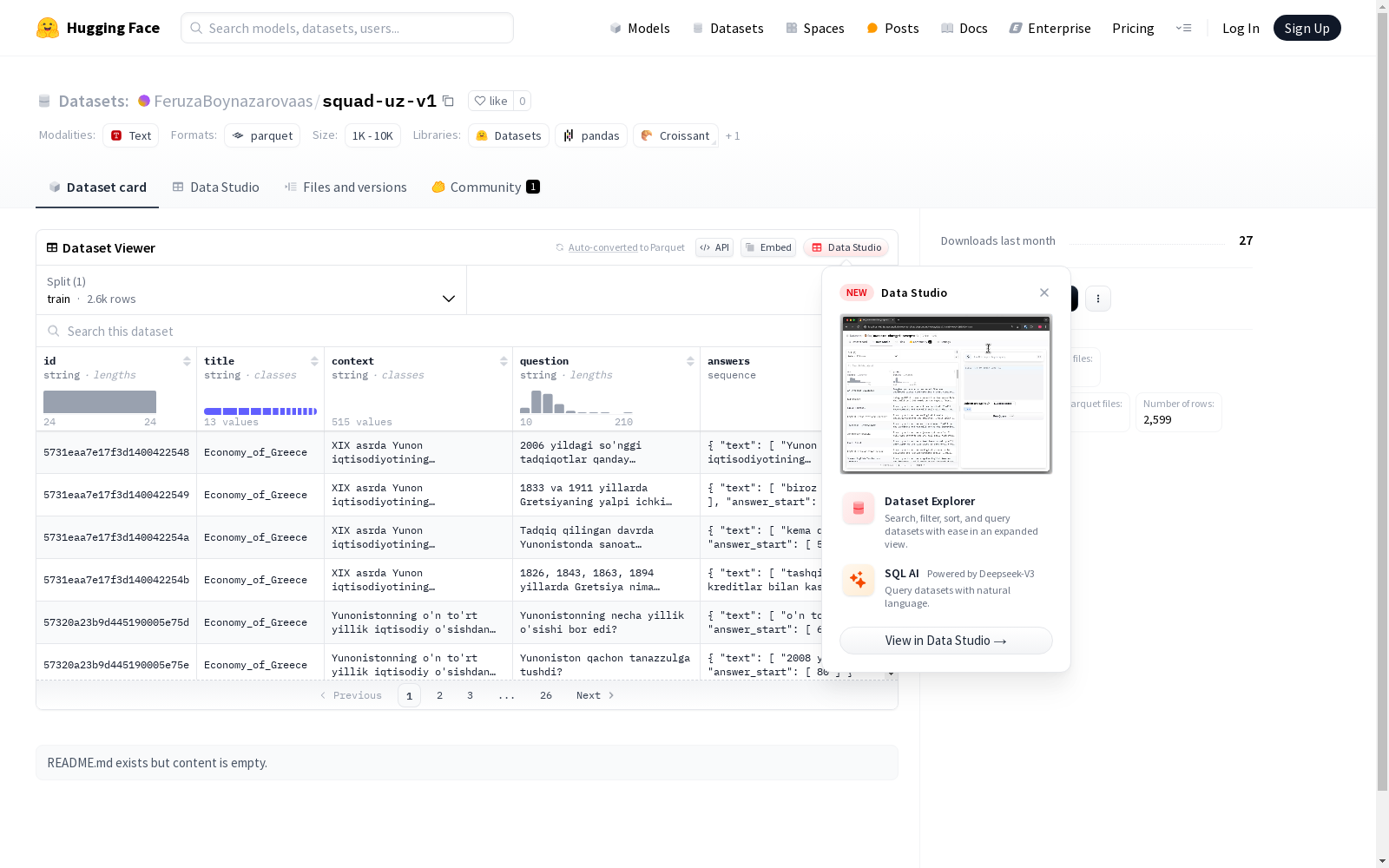Open Spaces in top navigation
Screen dimensions: 1389x868
(815, 28)
